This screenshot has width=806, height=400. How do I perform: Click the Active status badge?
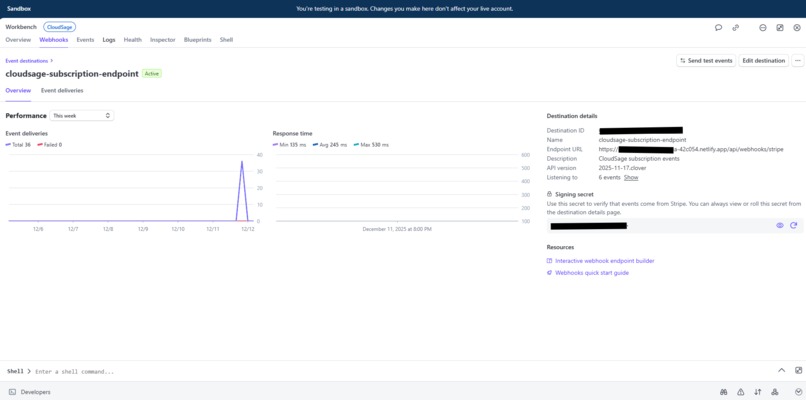point(152,74)
